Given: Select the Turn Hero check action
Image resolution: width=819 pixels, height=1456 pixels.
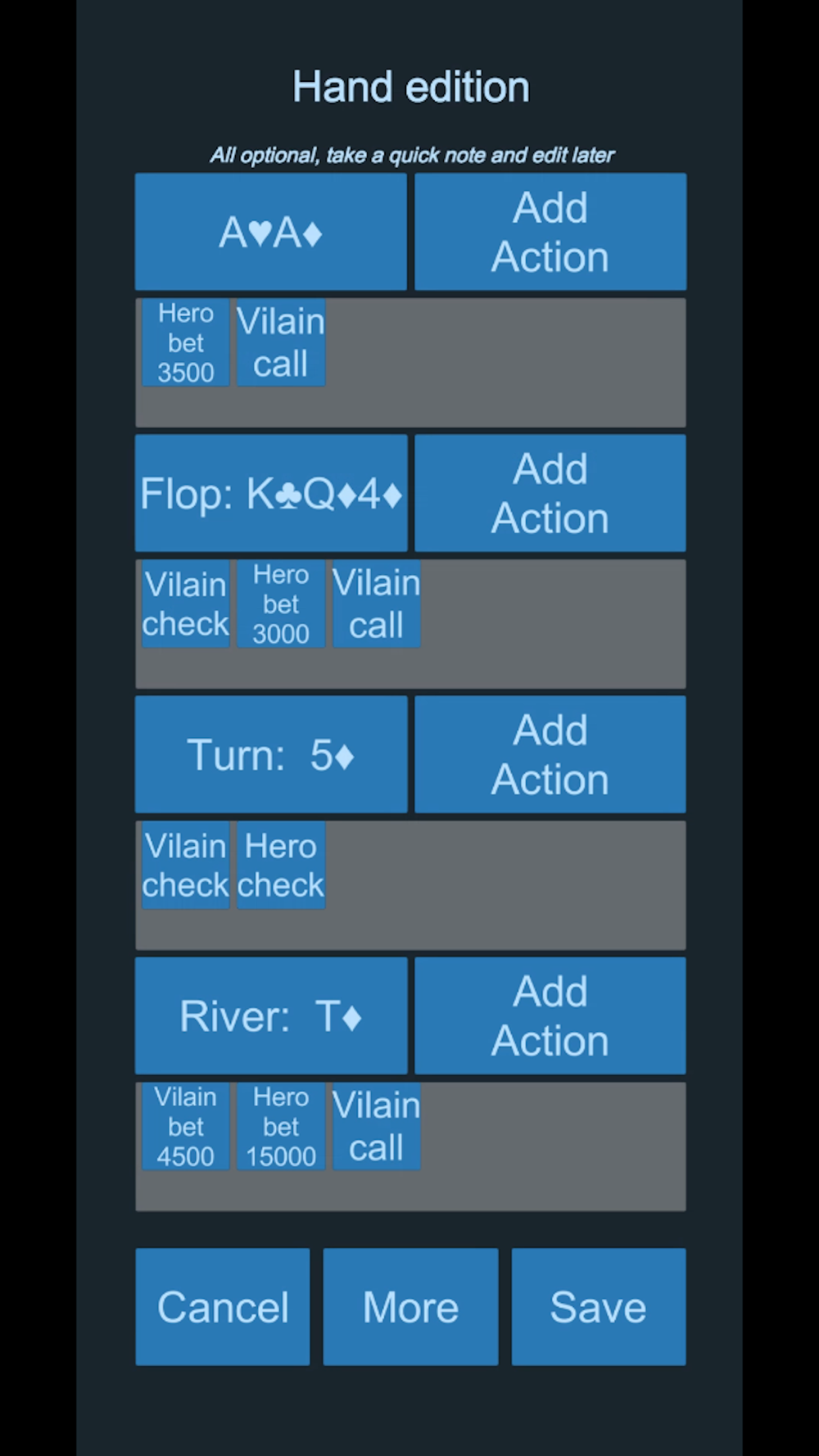Looking at the screenshot, I should pos(281,865).
